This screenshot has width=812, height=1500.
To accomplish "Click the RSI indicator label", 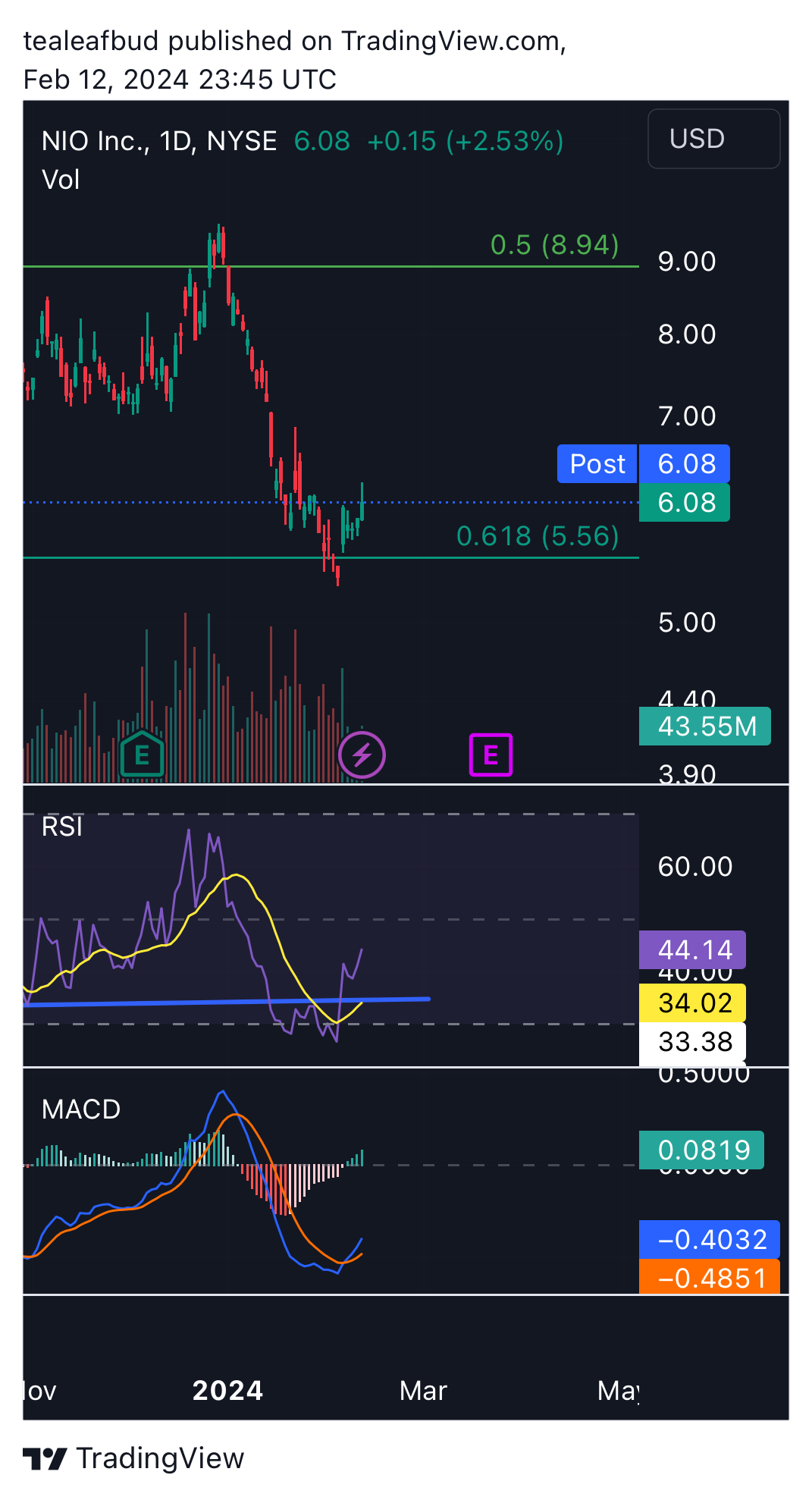I will point(62,827).
